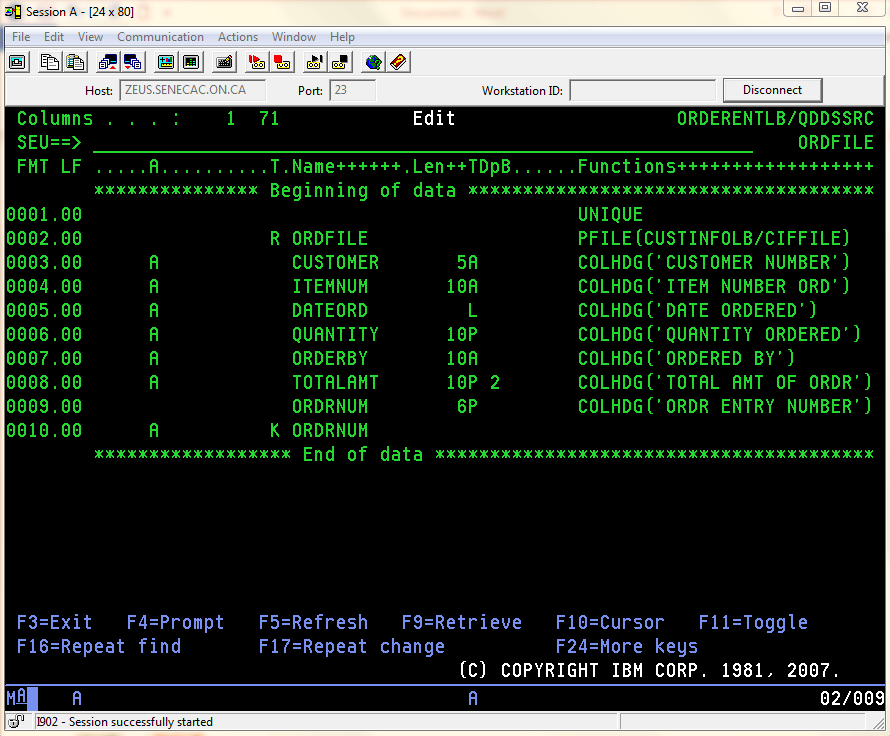Screen dimensions: 890x736
Task: Copy selected text to the clipboard
Action: click(49, 62)
